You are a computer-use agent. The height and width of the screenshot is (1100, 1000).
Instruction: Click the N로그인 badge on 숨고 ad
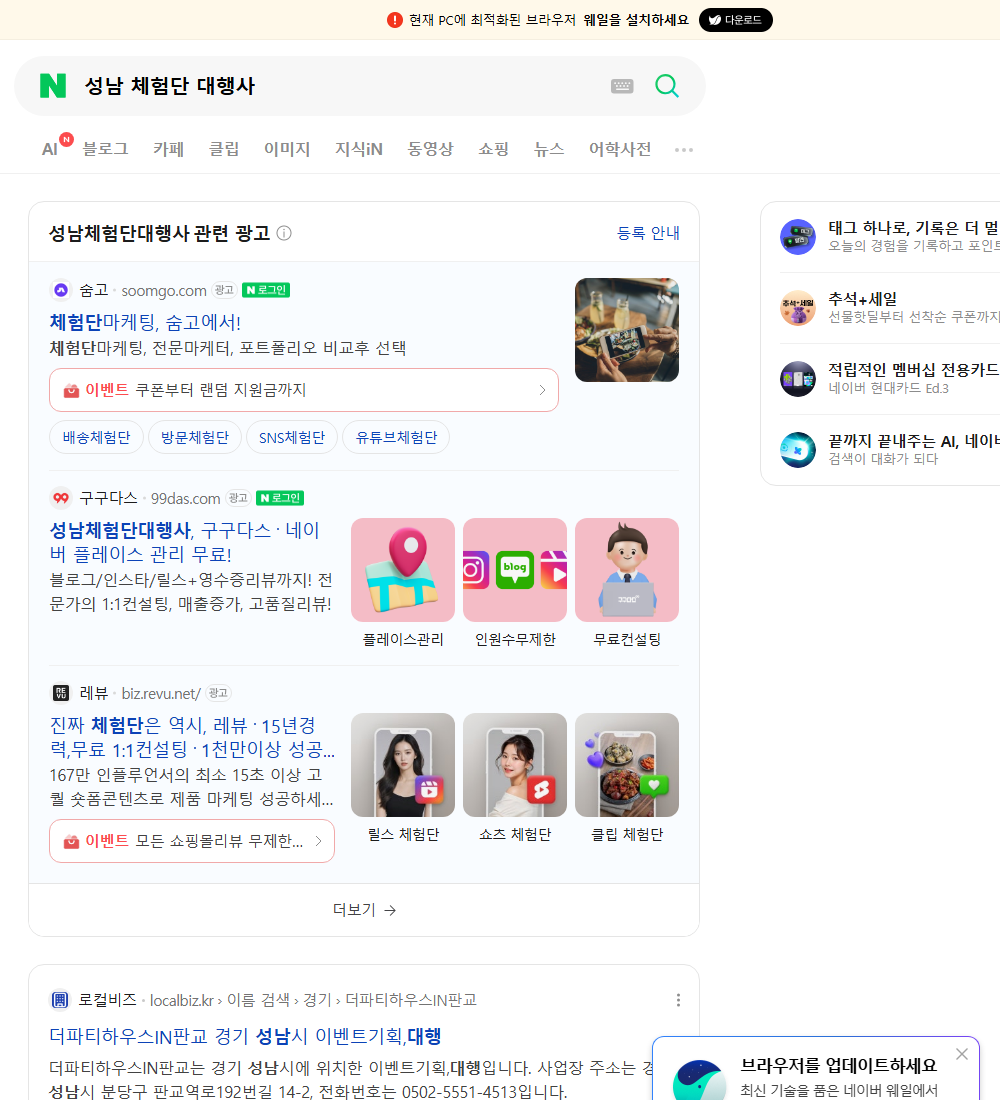pyautogui.click(x=266, y=290)
